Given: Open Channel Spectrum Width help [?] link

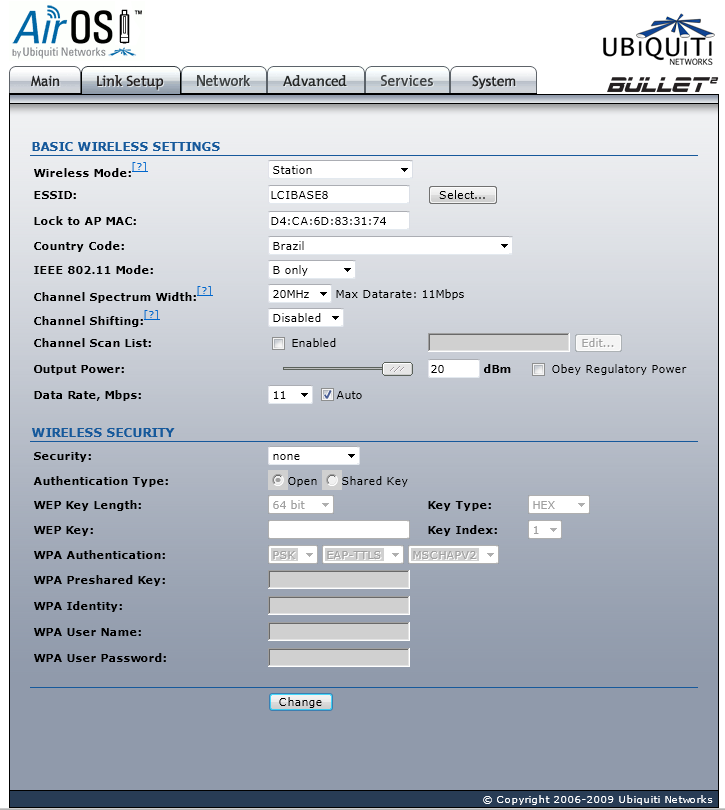Looking at the screenshot, I should click(205, 291).
